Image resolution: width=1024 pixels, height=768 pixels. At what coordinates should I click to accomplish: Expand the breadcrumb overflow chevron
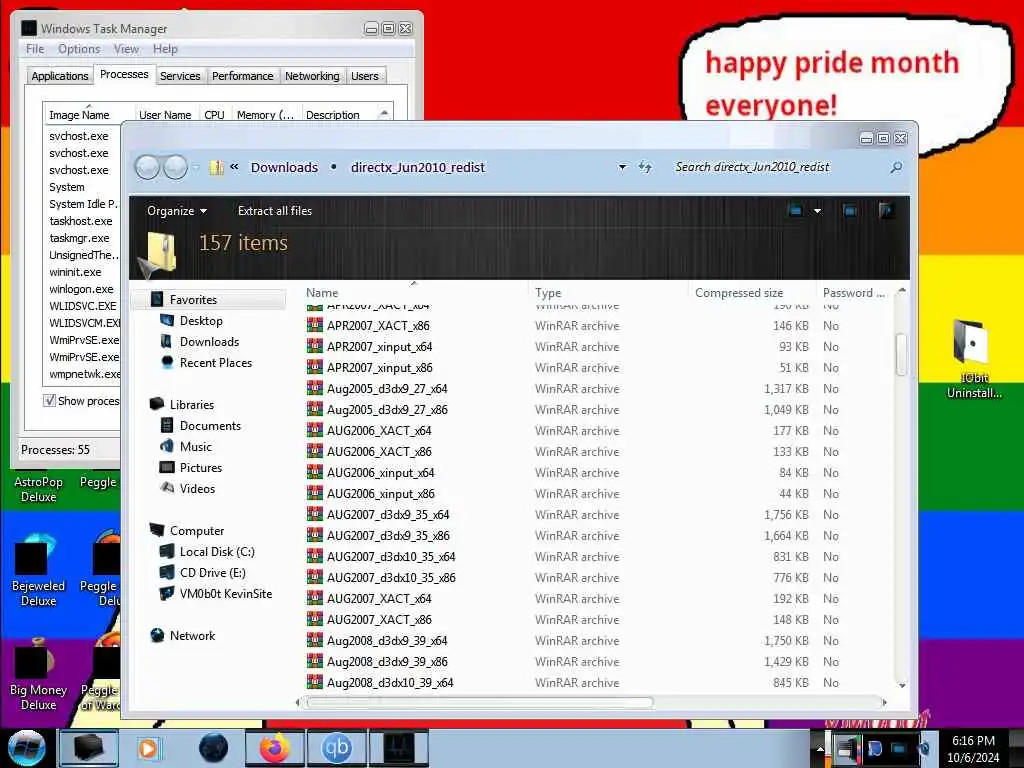point(234,167)
